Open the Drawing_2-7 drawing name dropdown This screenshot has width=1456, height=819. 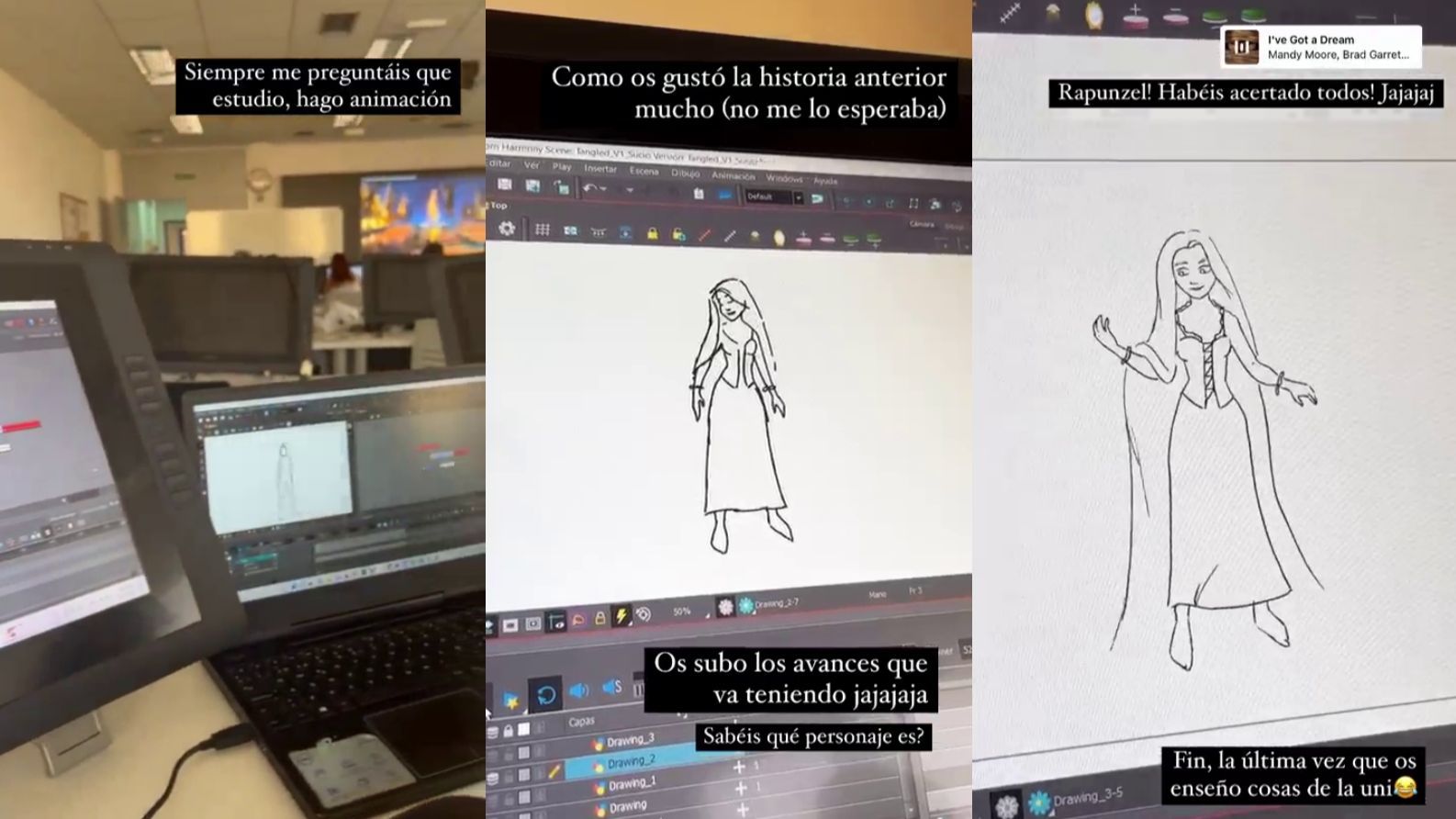click(x=776, y=603)
